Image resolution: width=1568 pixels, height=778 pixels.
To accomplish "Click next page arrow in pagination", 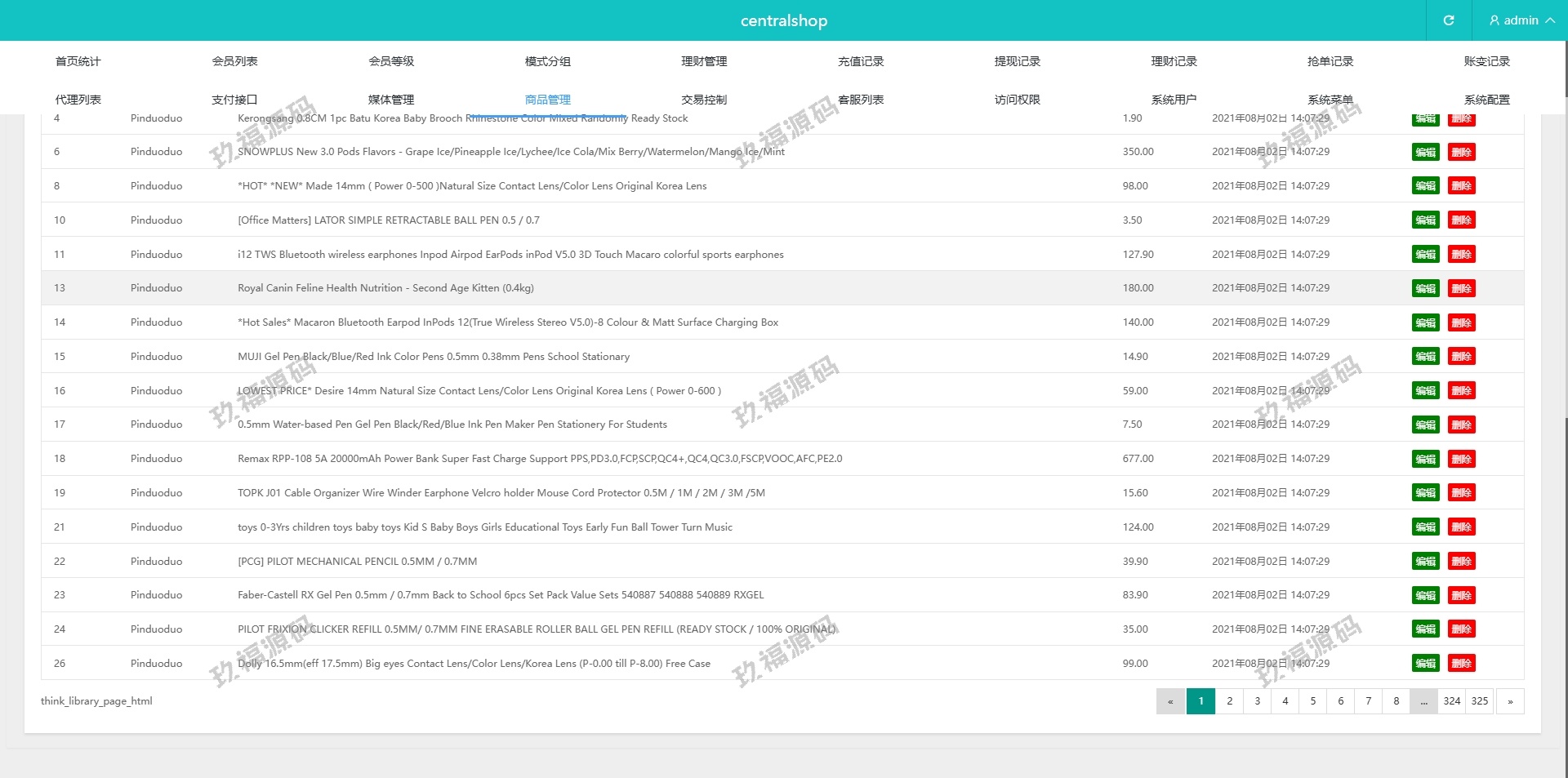I will coord(1510,701).
